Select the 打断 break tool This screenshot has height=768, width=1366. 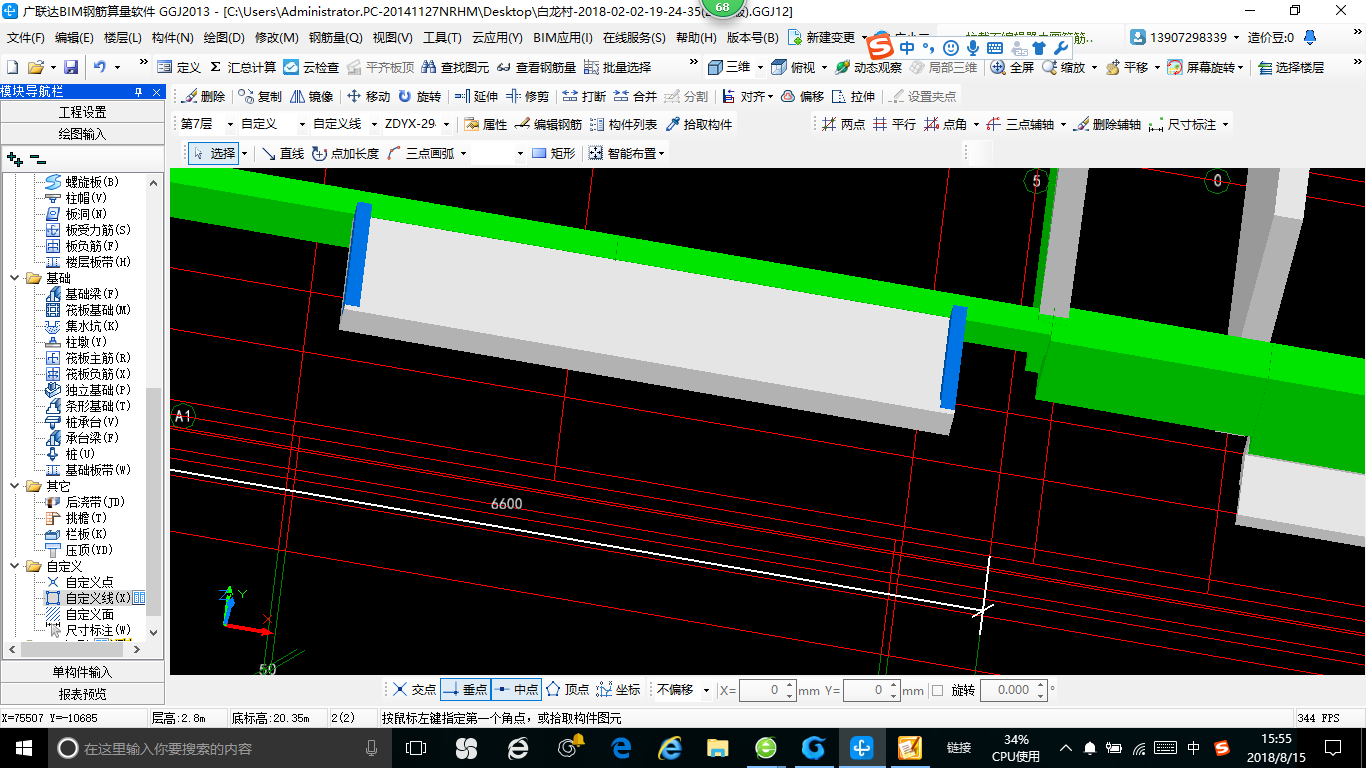[584, 97]
